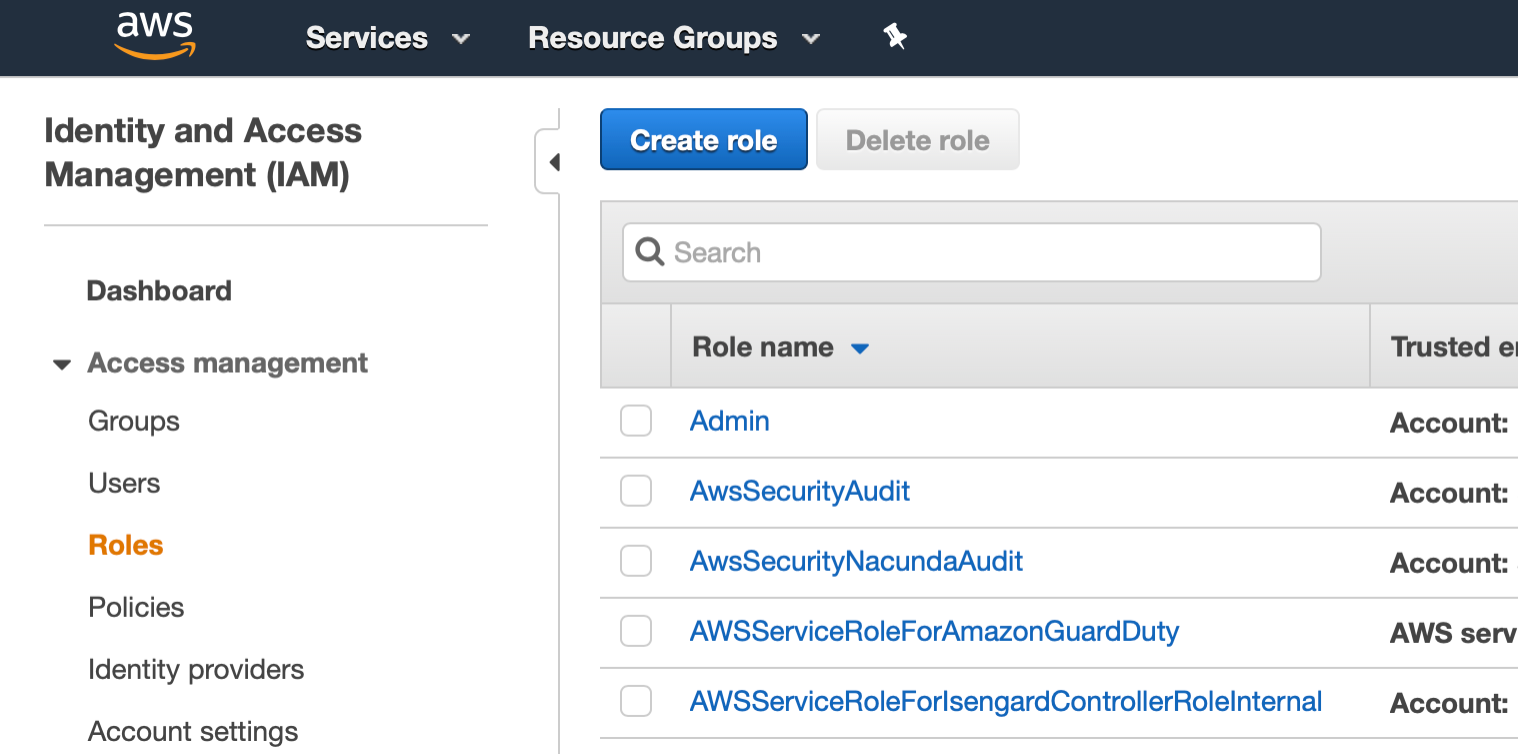Click inside the role search field
The width and height of the screenshot is (1518, 754).
pos(970,252)
